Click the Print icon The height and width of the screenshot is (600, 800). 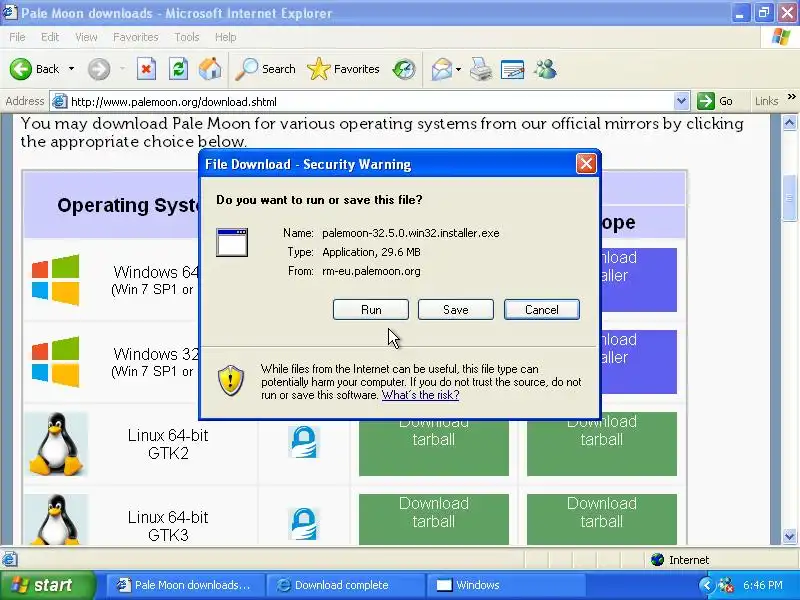[481, 69]
